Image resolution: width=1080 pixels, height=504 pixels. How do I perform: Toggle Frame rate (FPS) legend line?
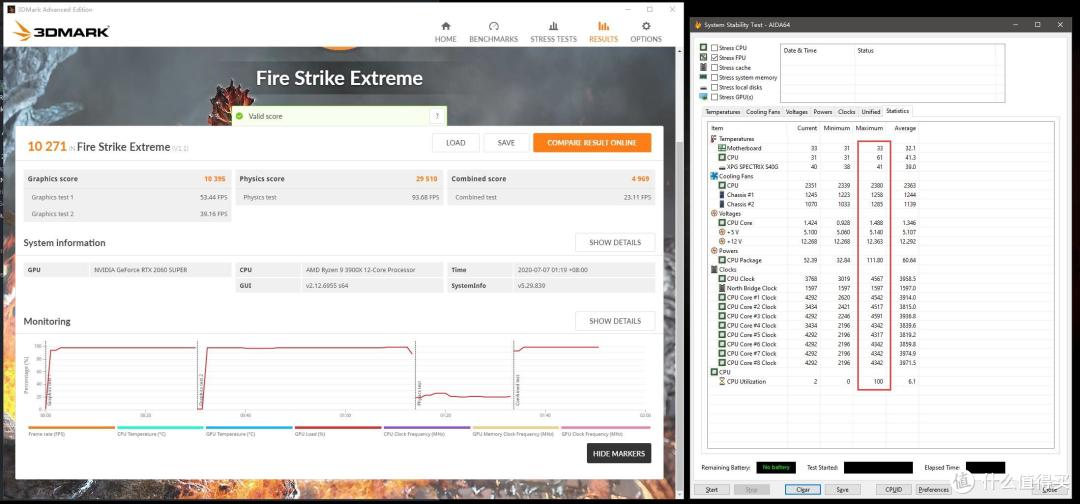71,431
